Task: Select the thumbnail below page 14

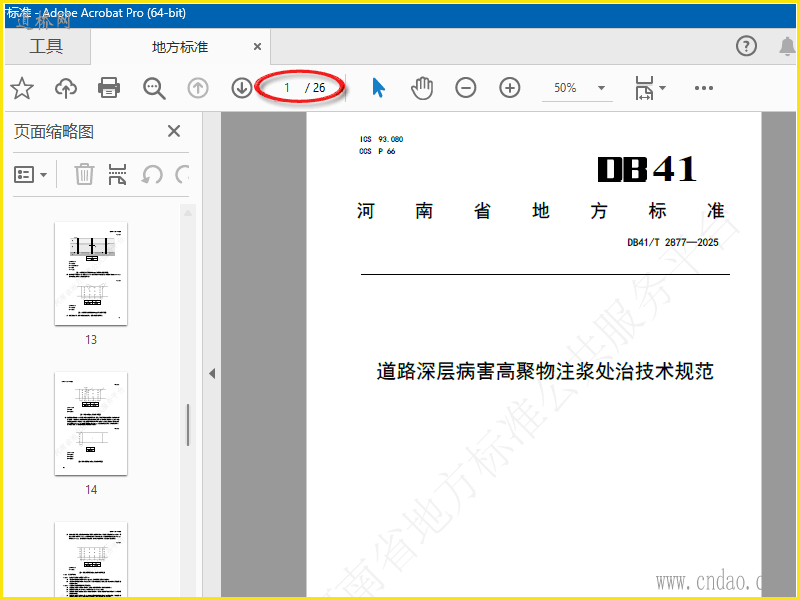Action: tap(91, 559)
